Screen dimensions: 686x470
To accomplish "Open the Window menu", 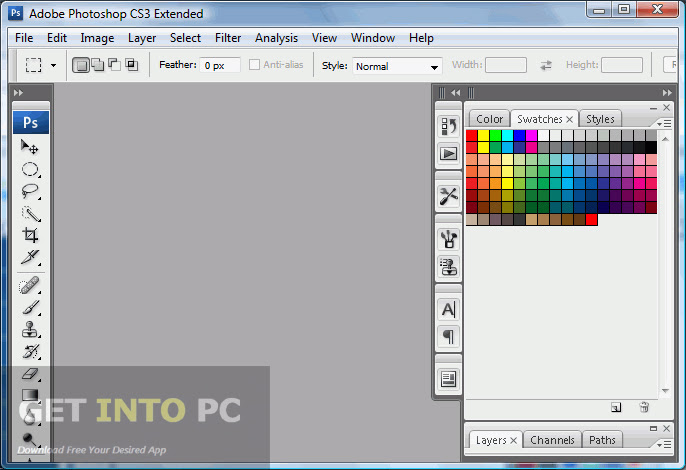I will 373,38.
